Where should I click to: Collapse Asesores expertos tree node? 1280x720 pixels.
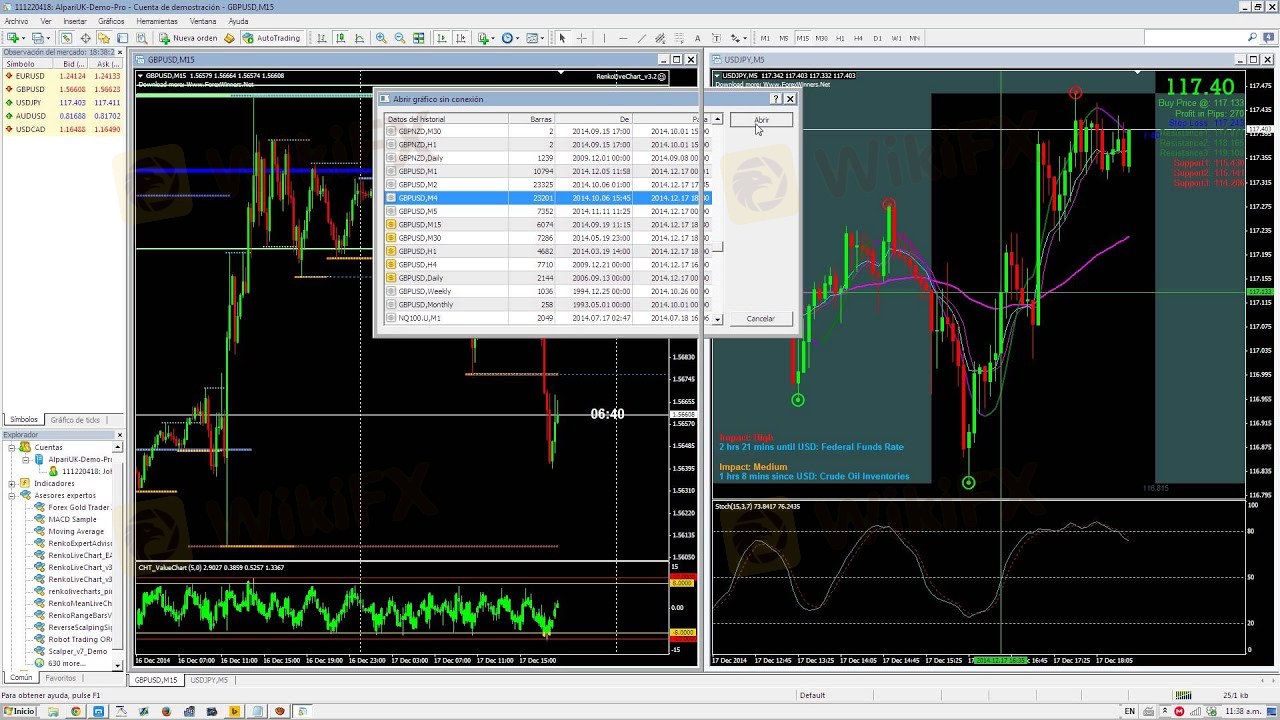pyautogui.click(x=12, y=495)
